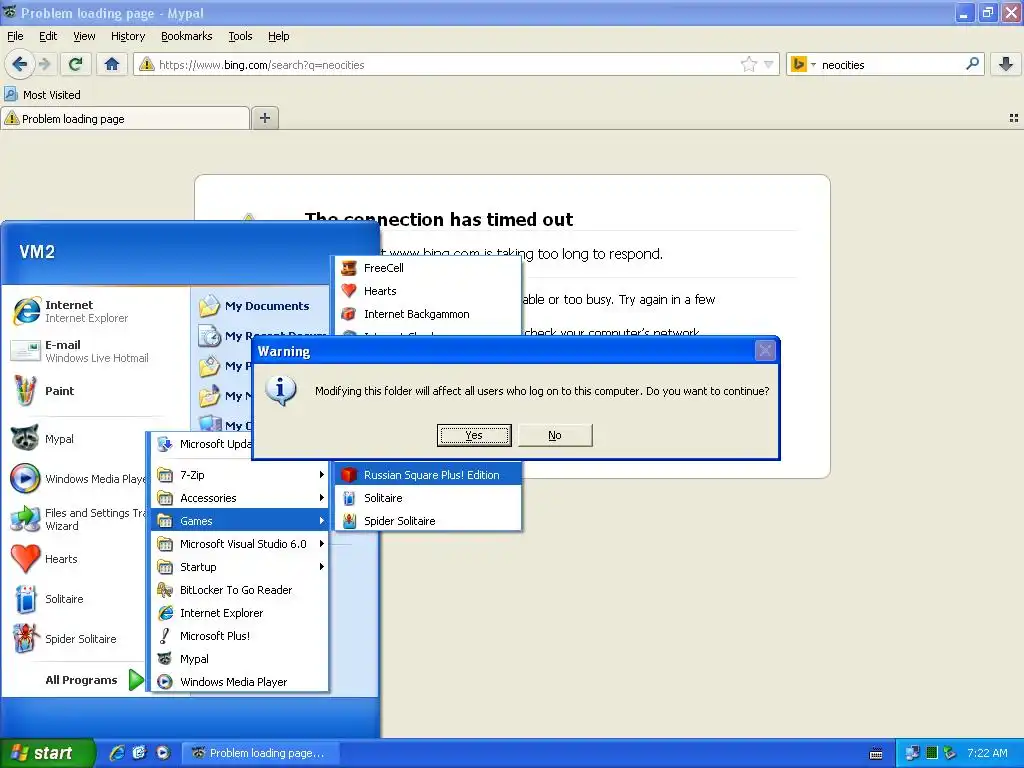The width and height of the screenshot is (1024, 768).
Task: Click Windows Media Player quick launch icon
Action: pyautogui.click(x=163, y=753)
